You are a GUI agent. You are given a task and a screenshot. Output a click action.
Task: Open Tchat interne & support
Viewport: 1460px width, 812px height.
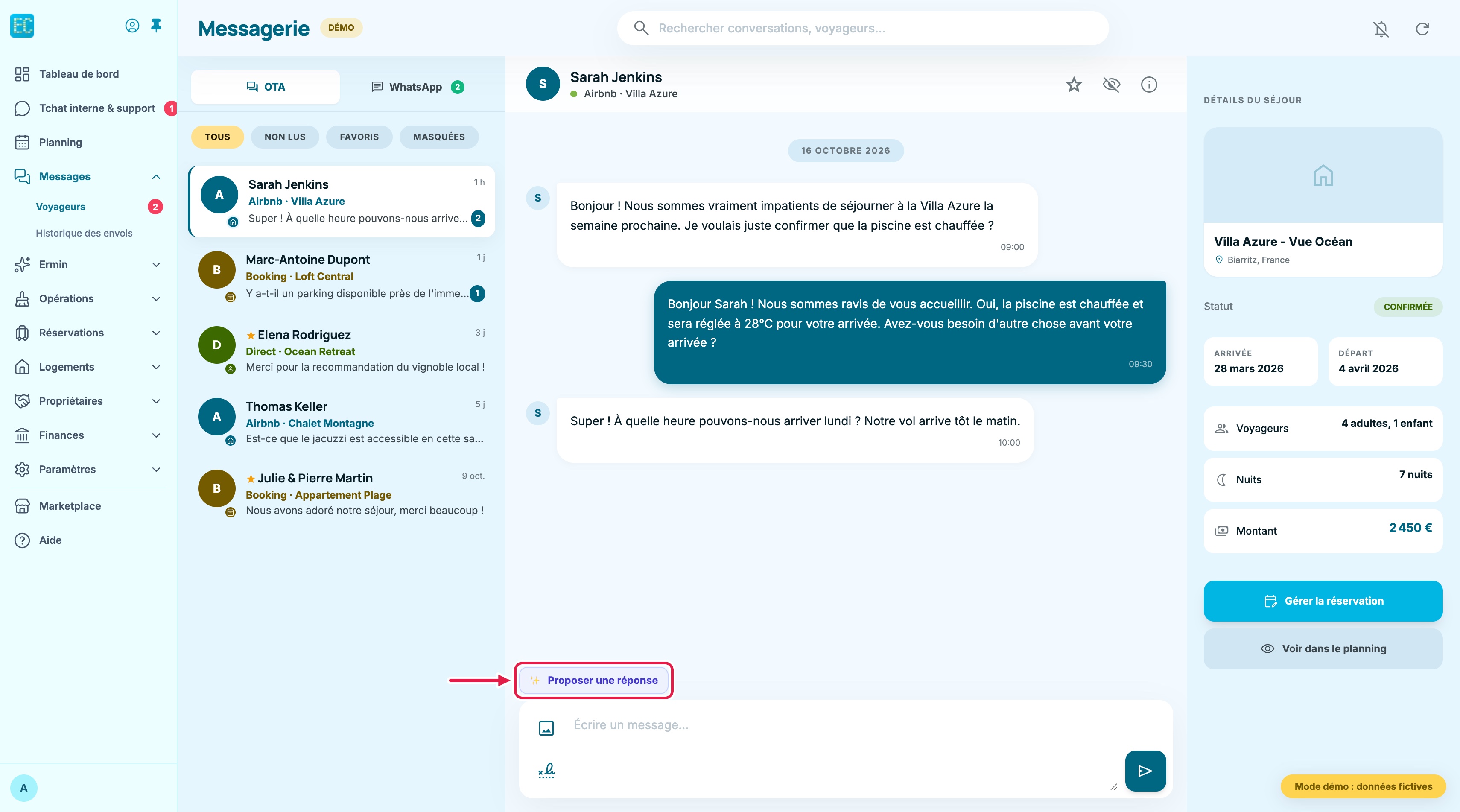88,108
